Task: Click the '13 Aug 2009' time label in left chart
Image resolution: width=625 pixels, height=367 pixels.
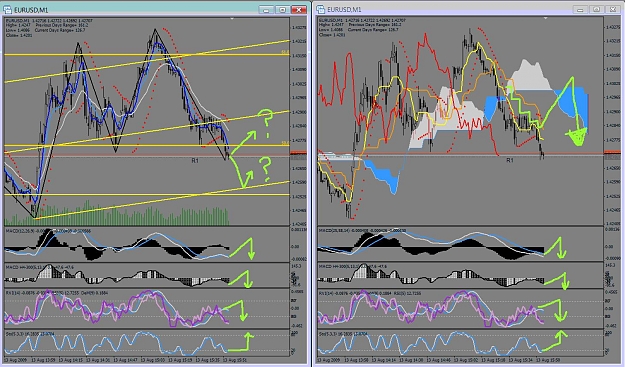Action: pos(16,360)
